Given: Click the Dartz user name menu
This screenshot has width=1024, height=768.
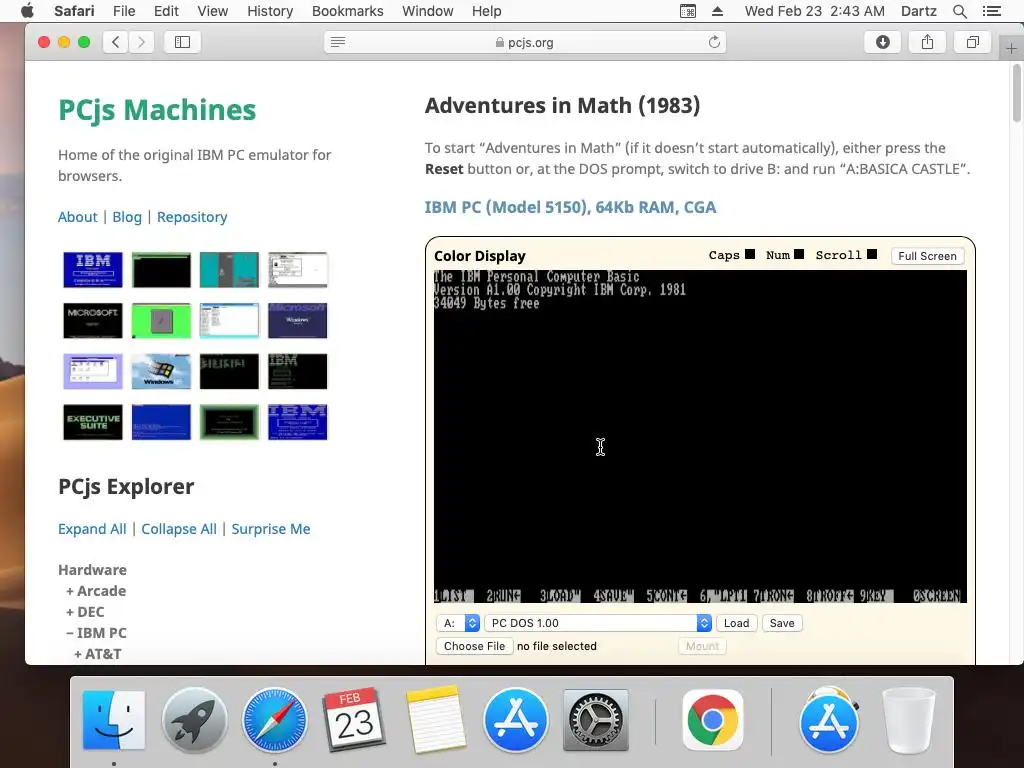Looking at the screenshot, I should (918, 11).
